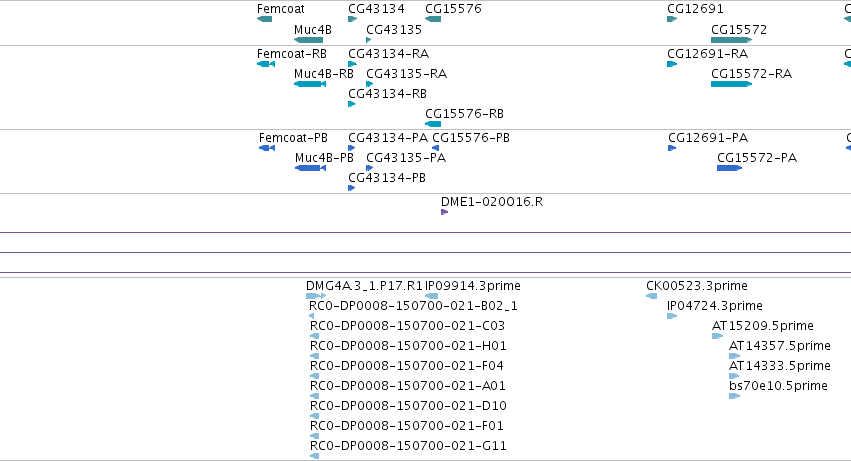The image size is (851, 461).
Task: Select the RC0-DP0008-150700-021-G11 EST arrow
Action: tap(314, 457)
